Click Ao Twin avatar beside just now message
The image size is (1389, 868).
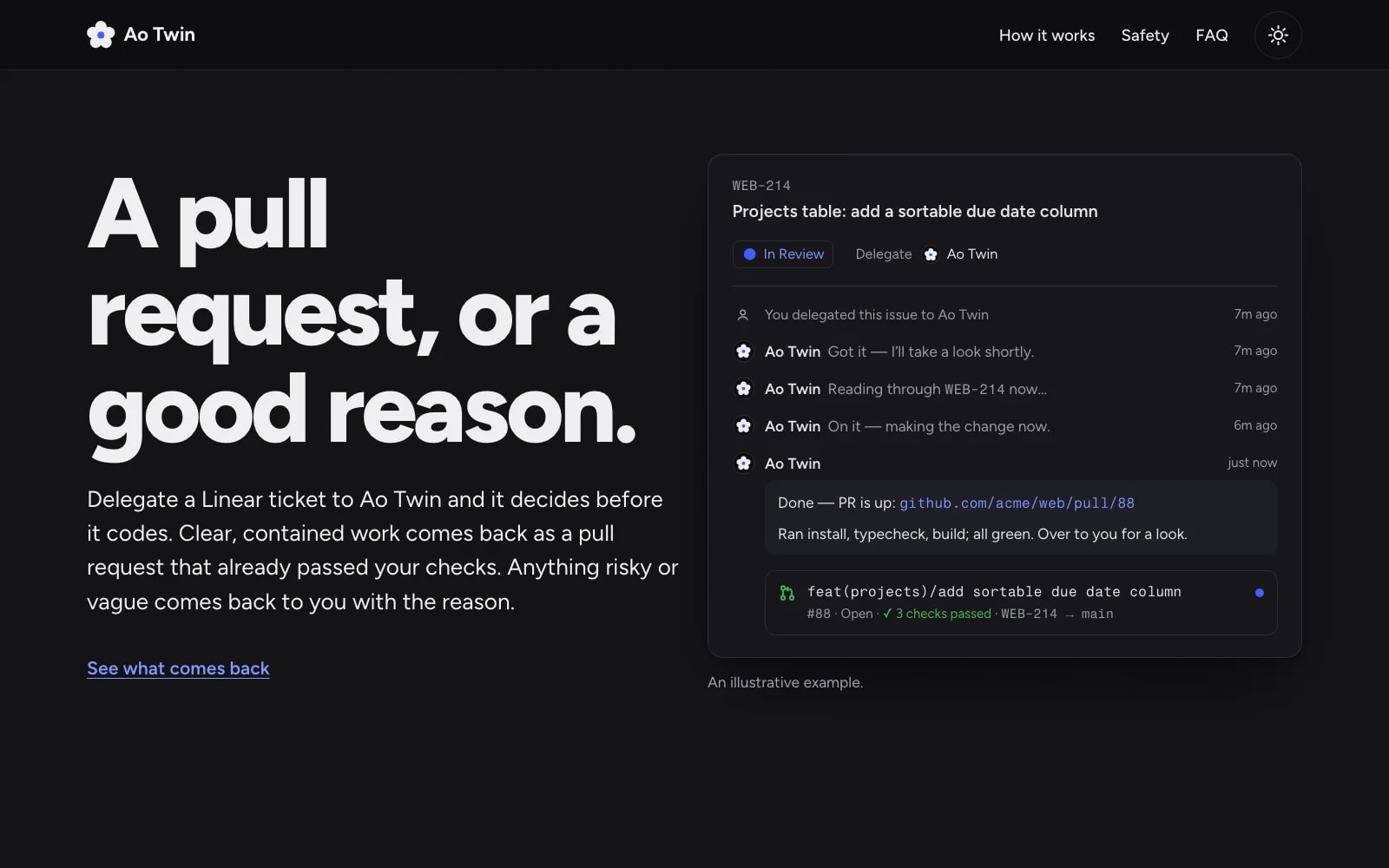744,464
